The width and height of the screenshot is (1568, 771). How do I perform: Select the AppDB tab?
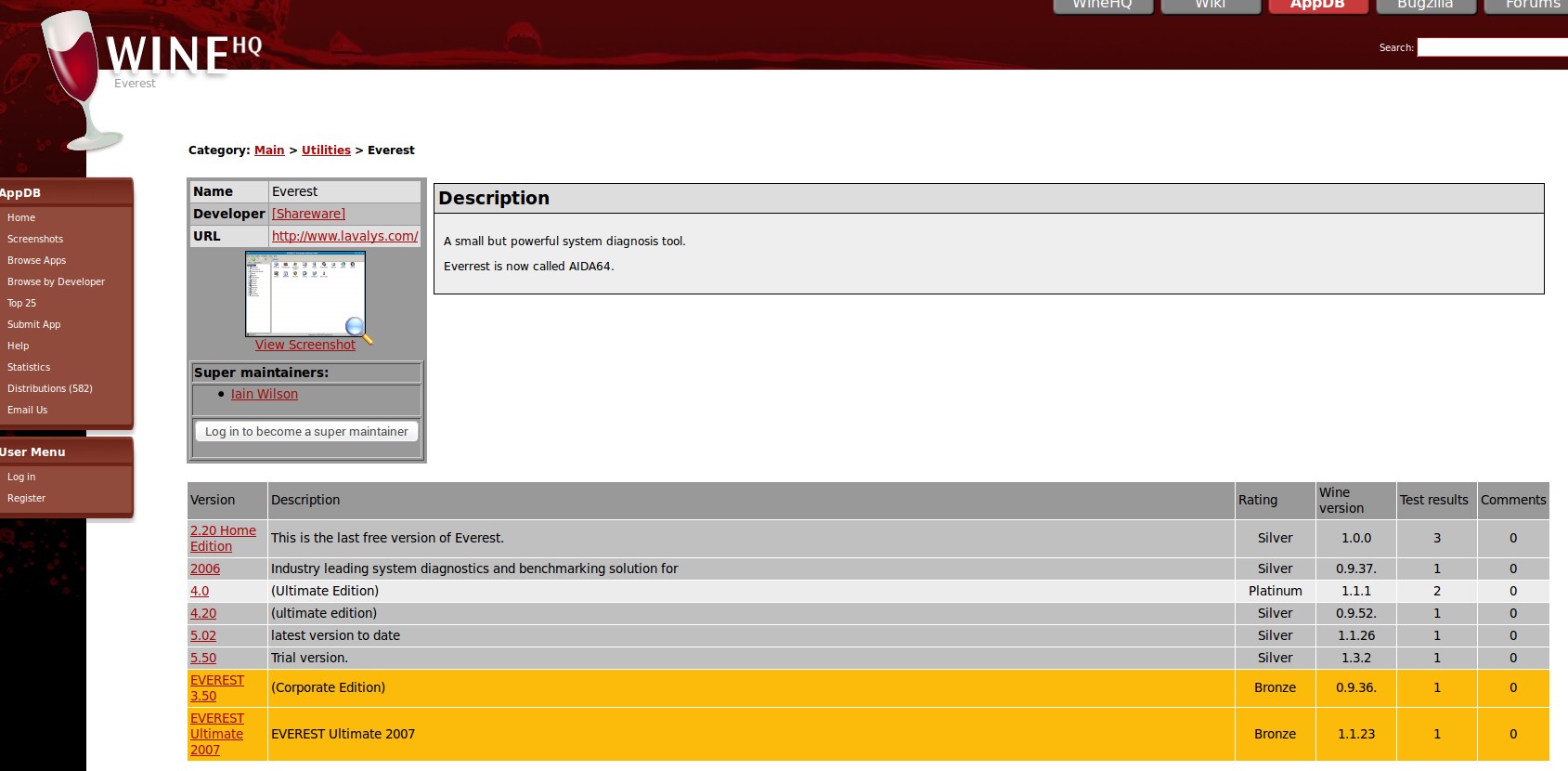tap(1317, 6)
